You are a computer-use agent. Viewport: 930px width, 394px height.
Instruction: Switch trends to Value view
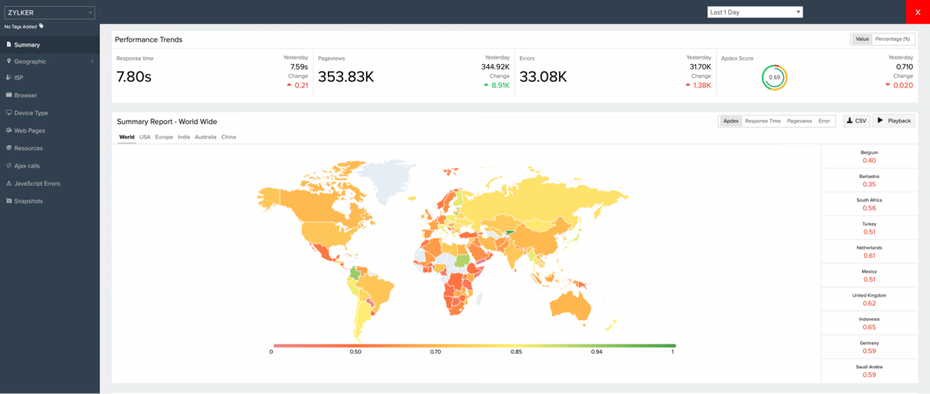pyautogui.click(x=861, y=39)
